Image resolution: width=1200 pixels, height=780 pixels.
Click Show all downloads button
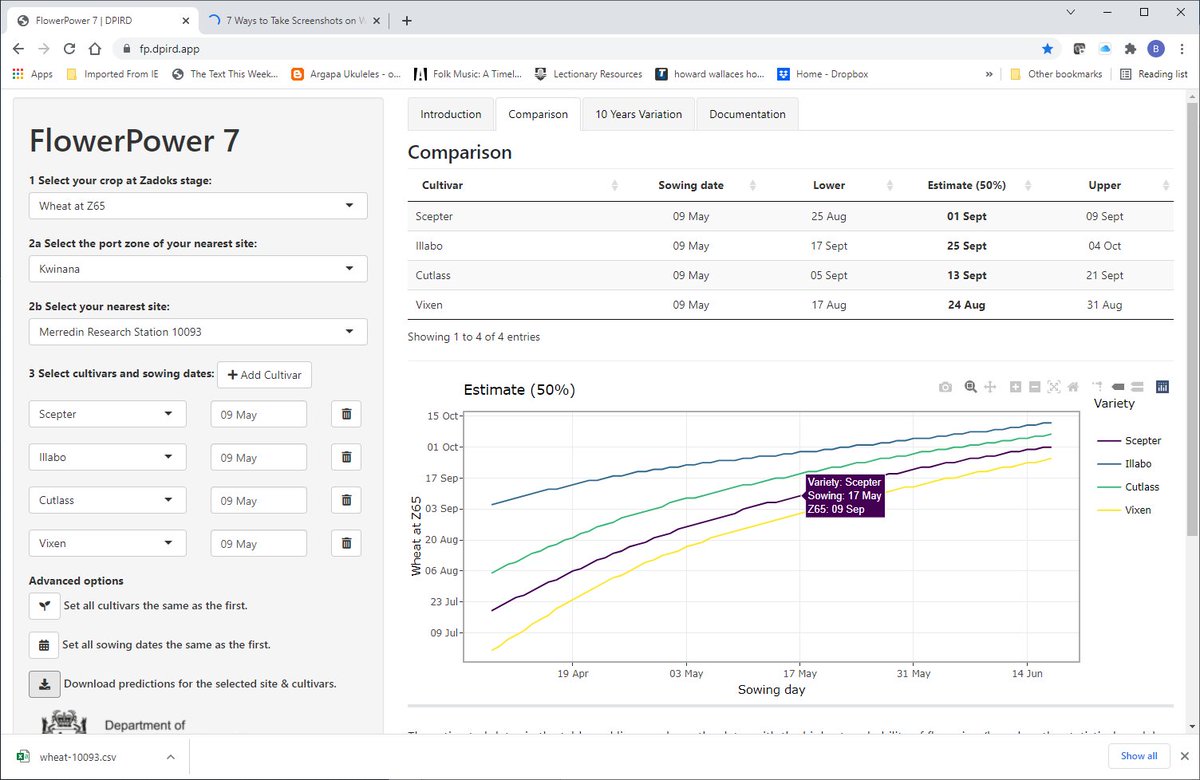(1139, 756)
